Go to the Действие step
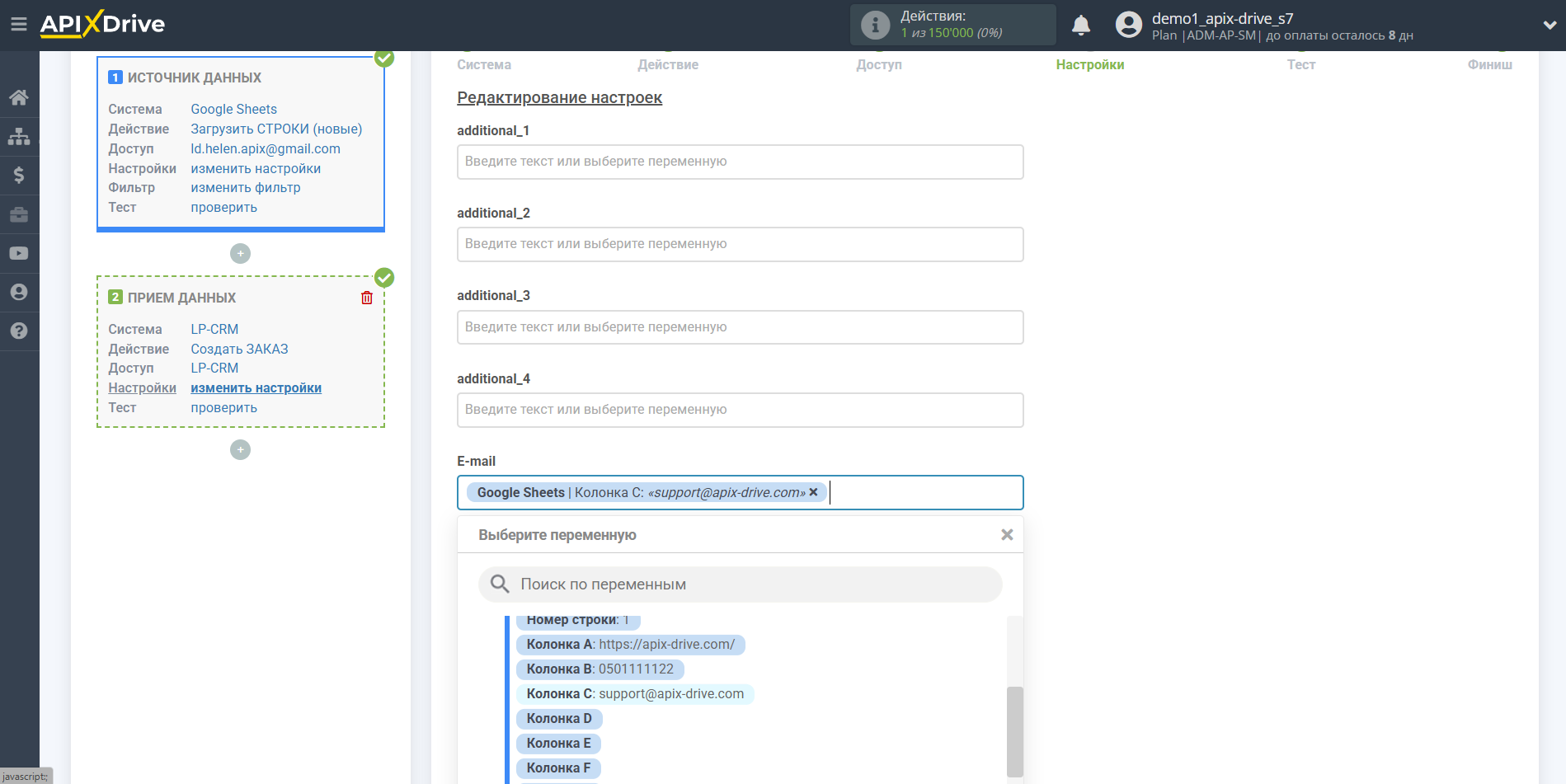The width and height of the screenshot is (1566, 784). [668, 64]
